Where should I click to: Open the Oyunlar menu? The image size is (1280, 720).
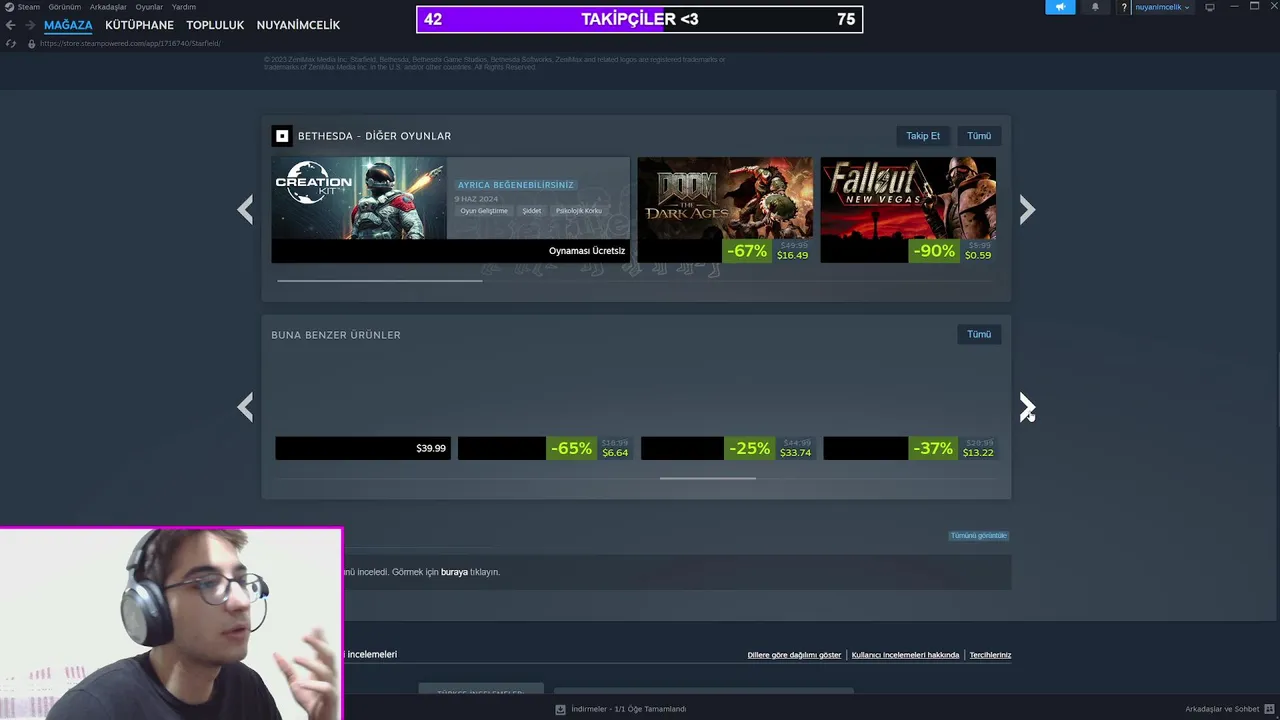[149, 7]
